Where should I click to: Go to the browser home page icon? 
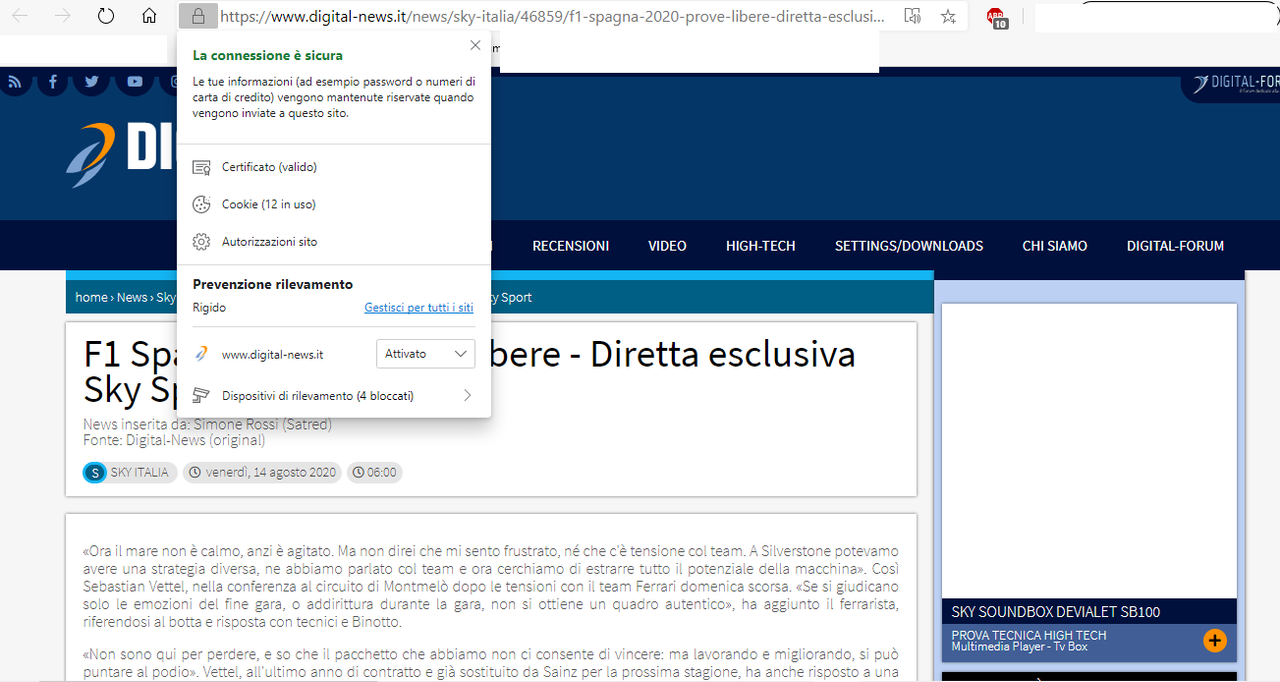(x=149, y=16)
